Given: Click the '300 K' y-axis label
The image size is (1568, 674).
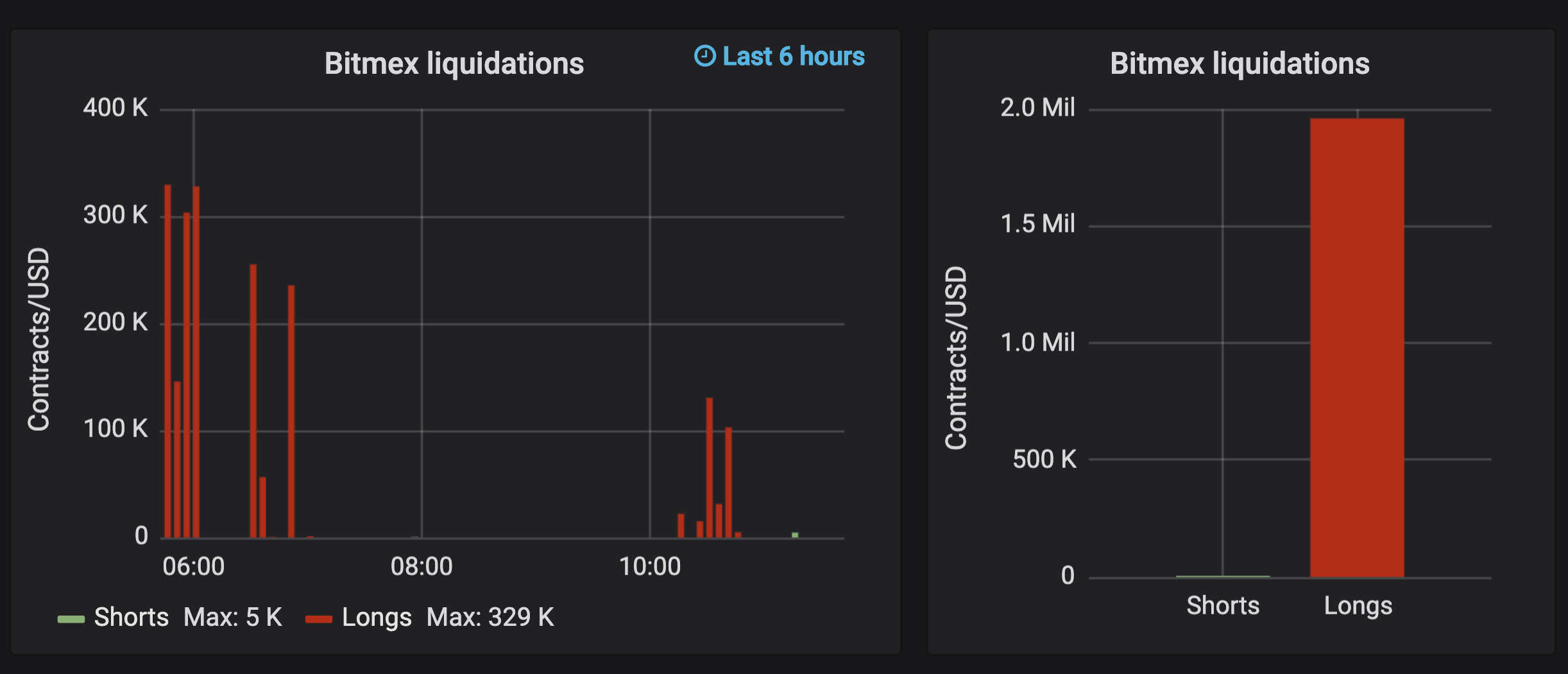Looking at the screenshot, I should point(115,214).
